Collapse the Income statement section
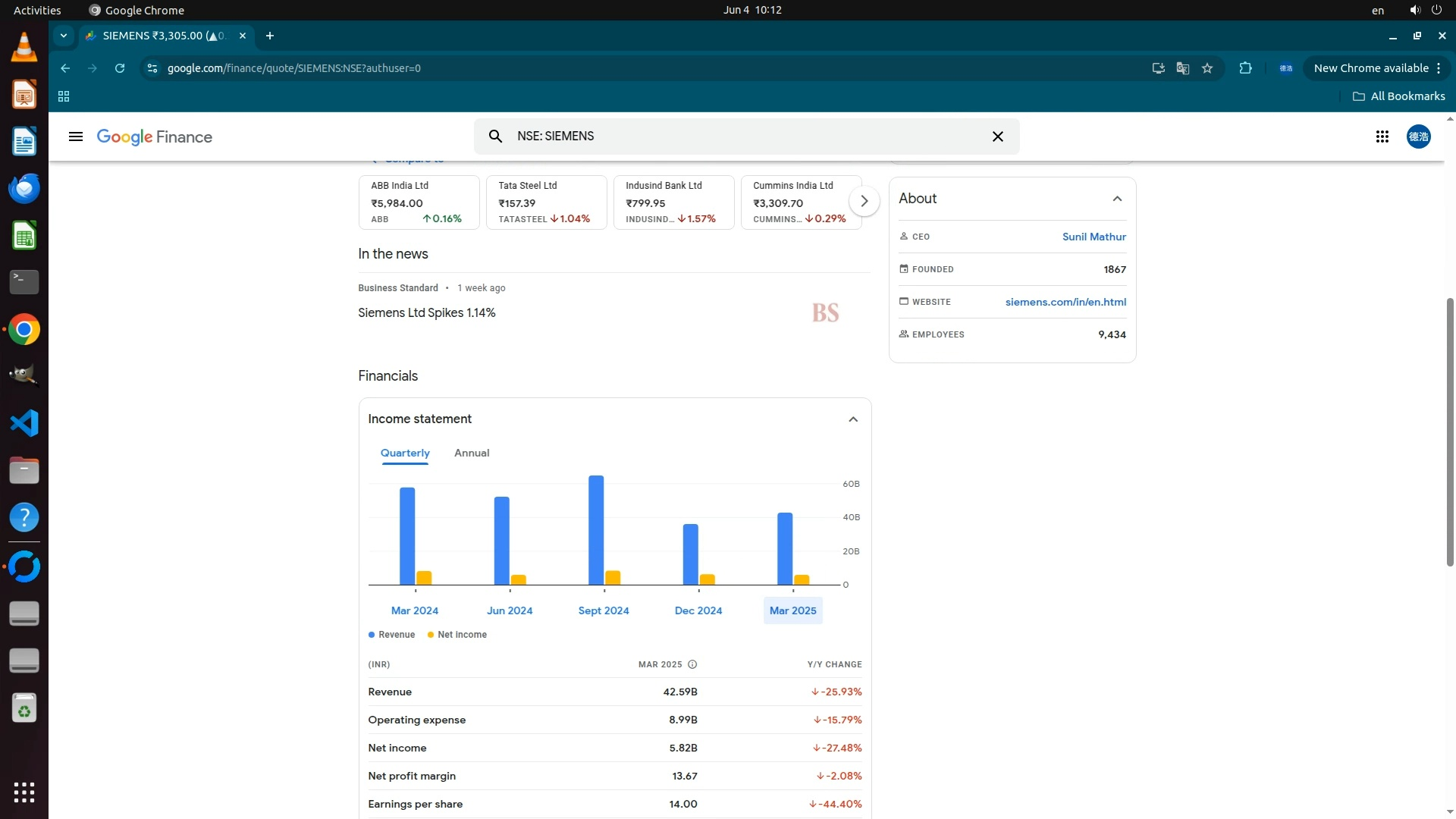The width and height of the screenshot is (1456, 819). [852, 419]
